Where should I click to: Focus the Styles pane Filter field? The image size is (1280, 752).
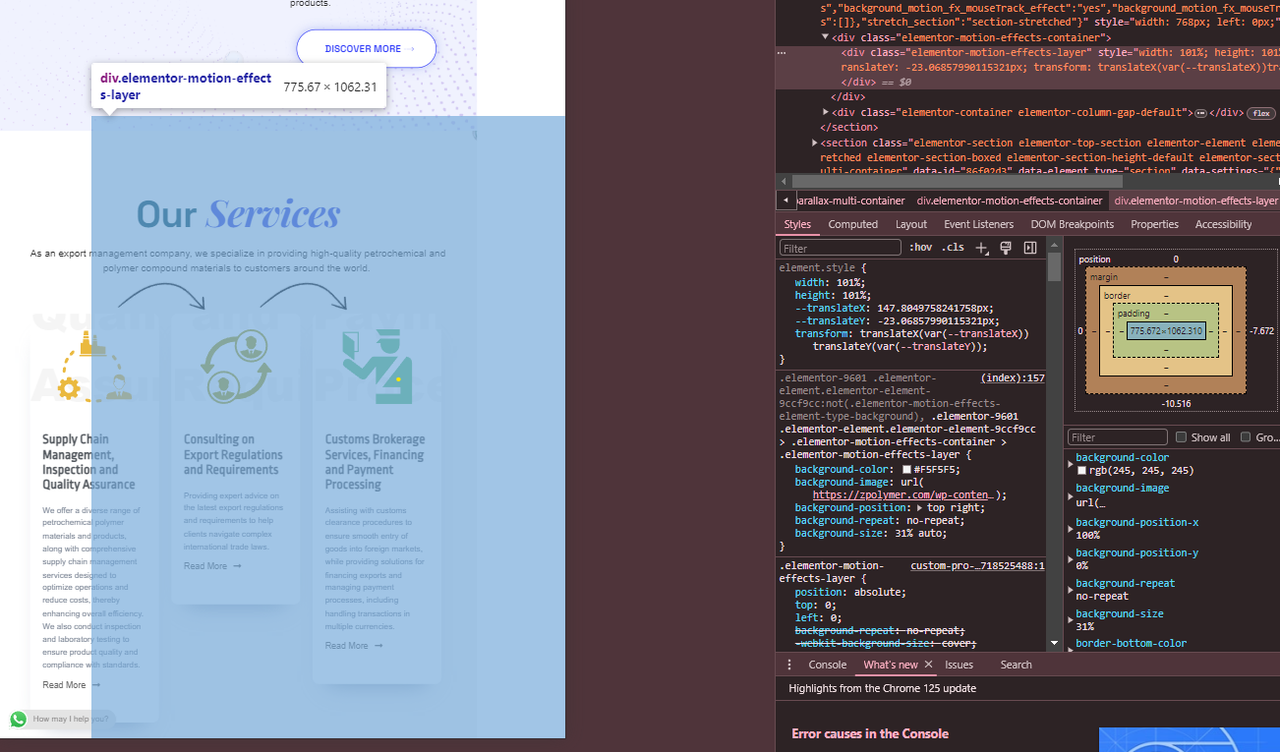point(840,248)
